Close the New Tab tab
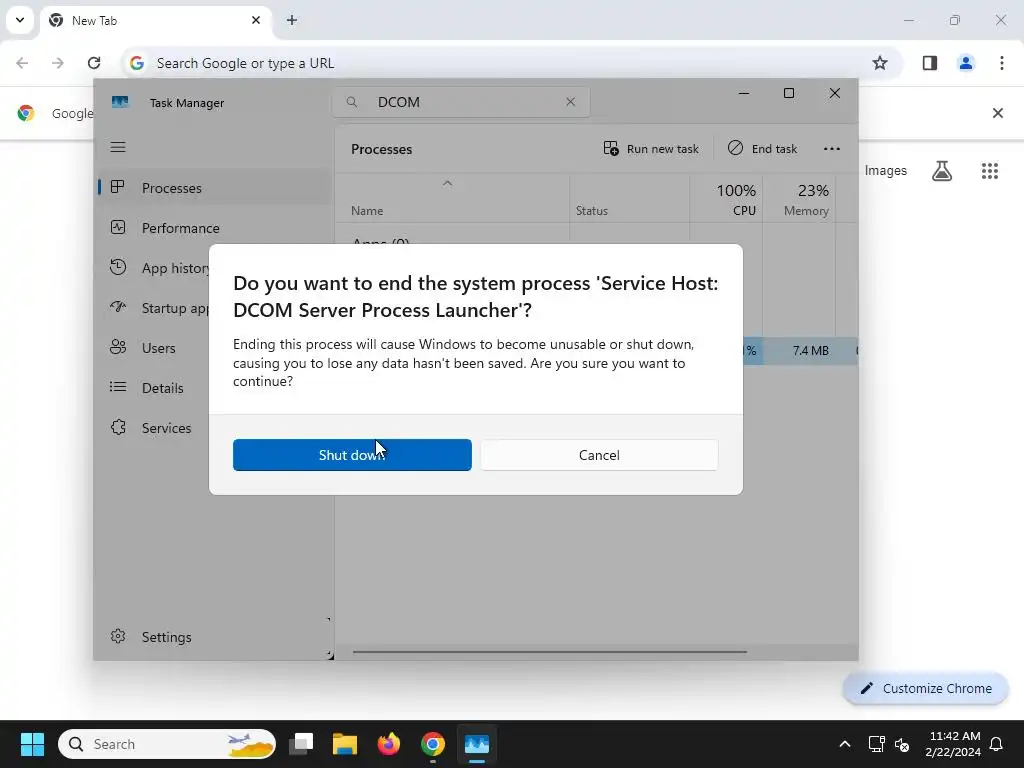1024x768 pixels. [256, 20]
